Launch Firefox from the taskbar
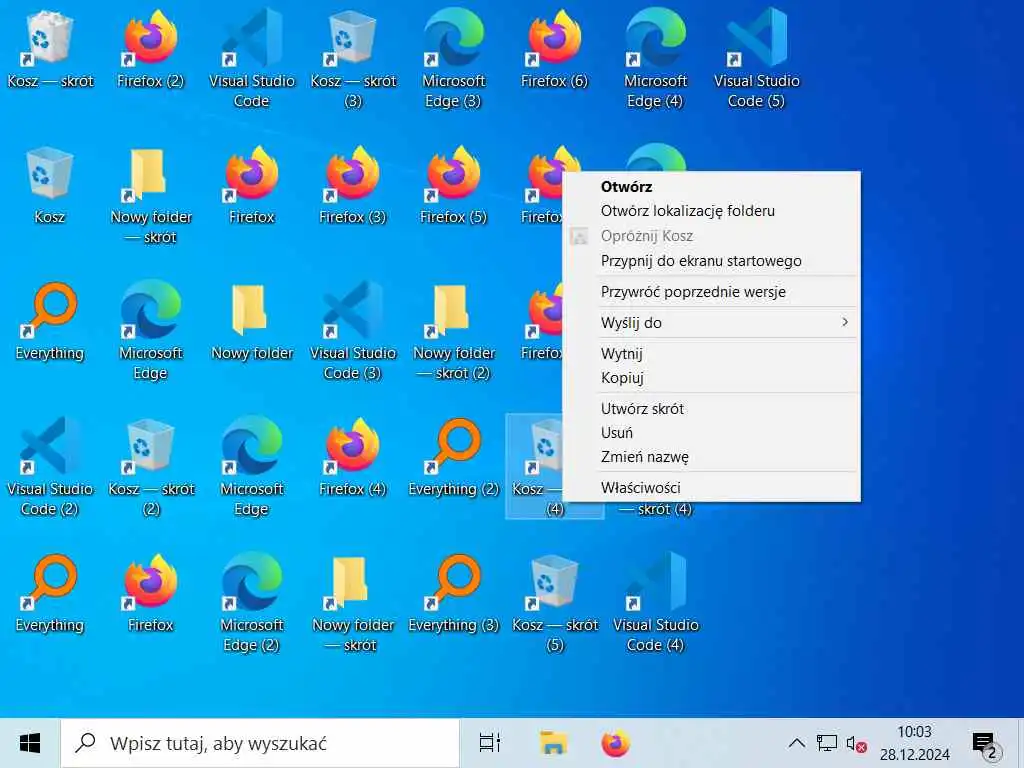Viewport: 1024px width, 768px height. pos(615,743)
